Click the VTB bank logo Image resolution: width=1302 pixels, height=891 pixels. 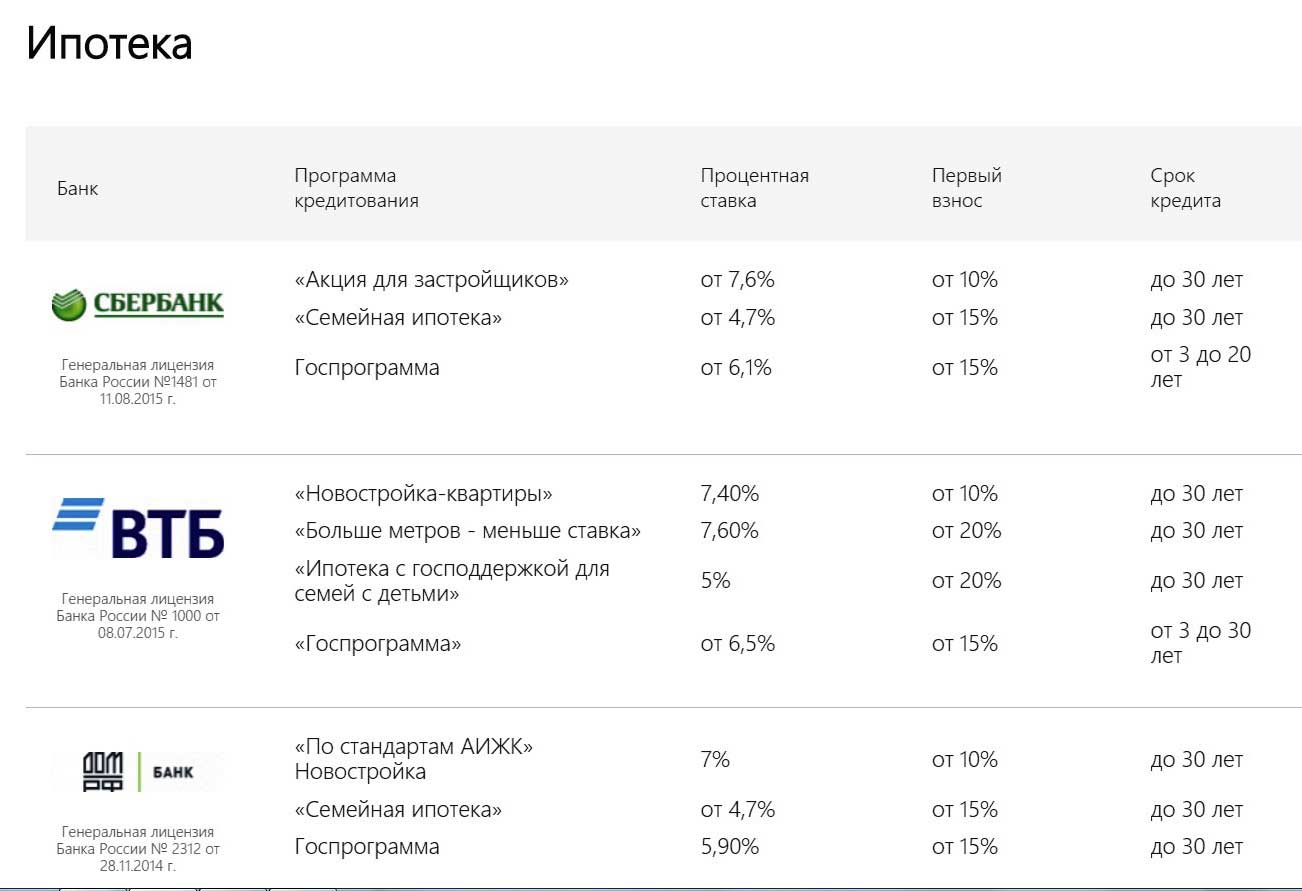pos(138,527)
